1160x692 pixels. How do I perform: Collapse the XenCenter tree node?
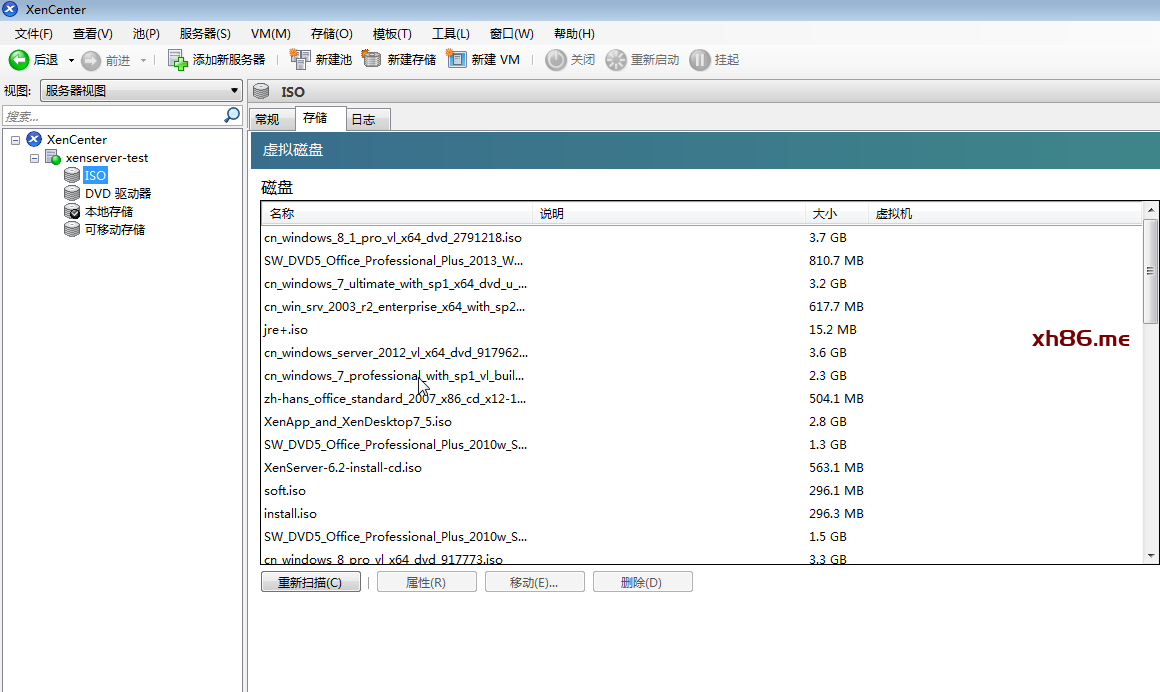[x=16, y=140]
